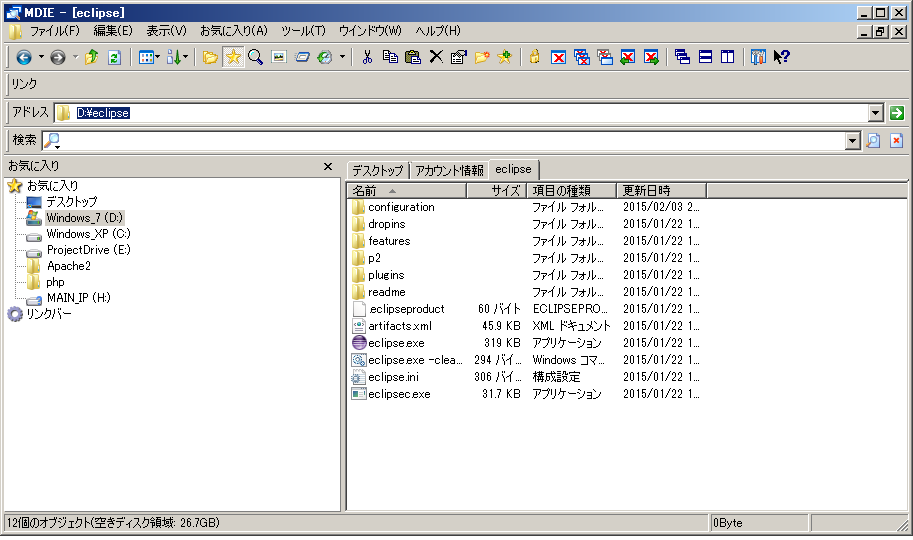The image size is (913, 540).
Task: Switch to the デスクトップ tab
Action: click(378, 170)
